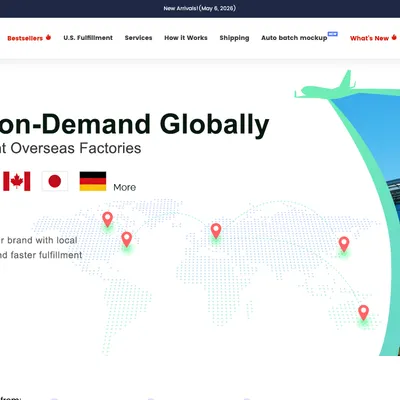Screen dimensions: 400x400
Task: Select the eastern US map pin
Action: (127, 240)
